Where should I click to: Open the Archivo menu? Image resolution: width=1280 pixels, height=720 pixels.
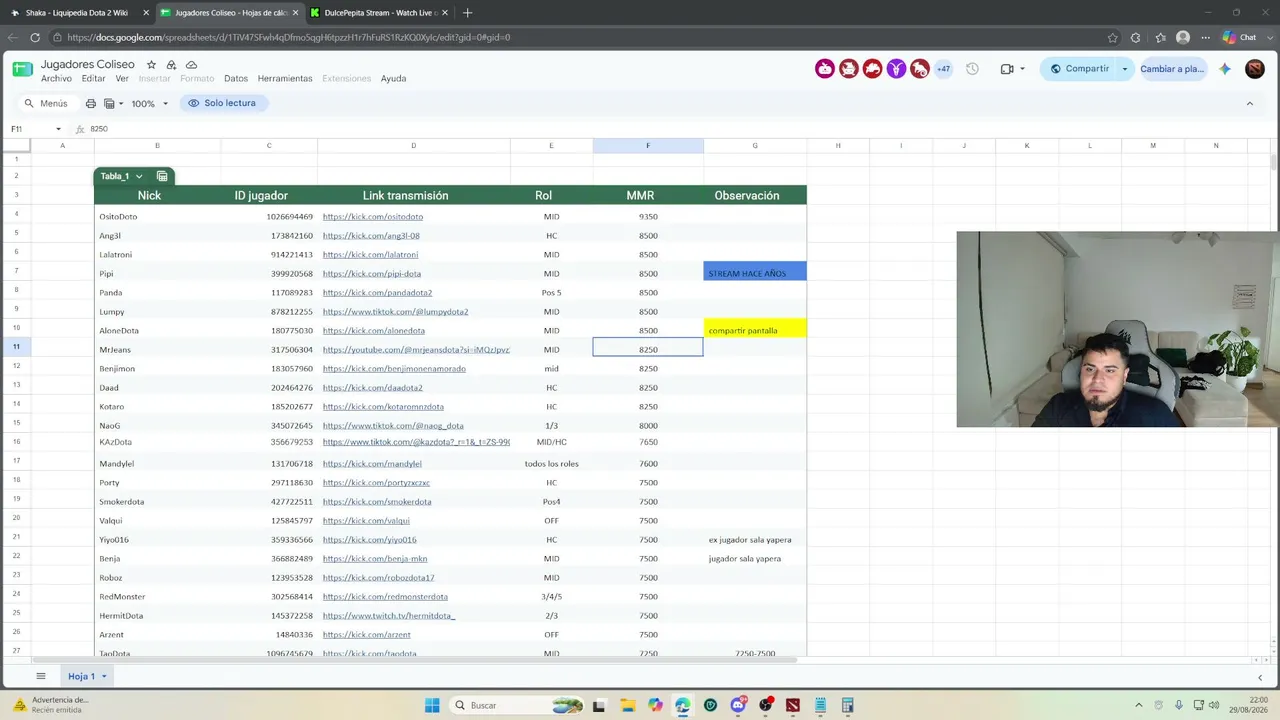click(56, 79)
